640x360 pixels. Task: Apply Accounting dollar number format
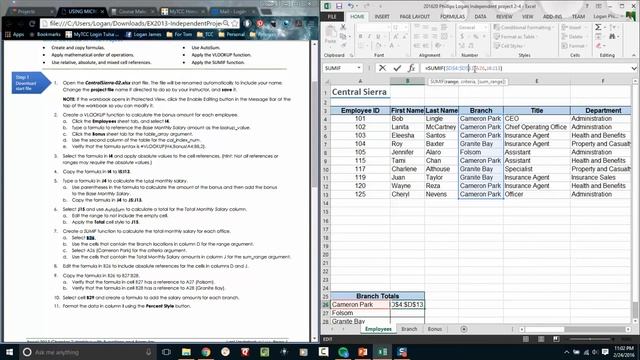[x=462, y=36]
